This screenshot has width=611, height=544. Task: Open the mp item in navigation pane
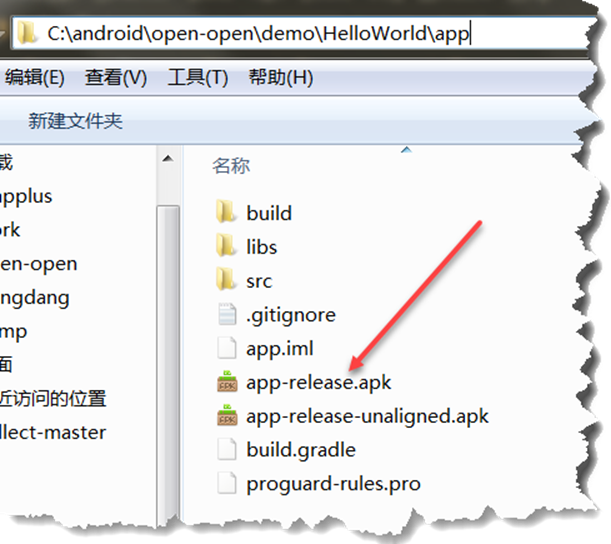13,332
